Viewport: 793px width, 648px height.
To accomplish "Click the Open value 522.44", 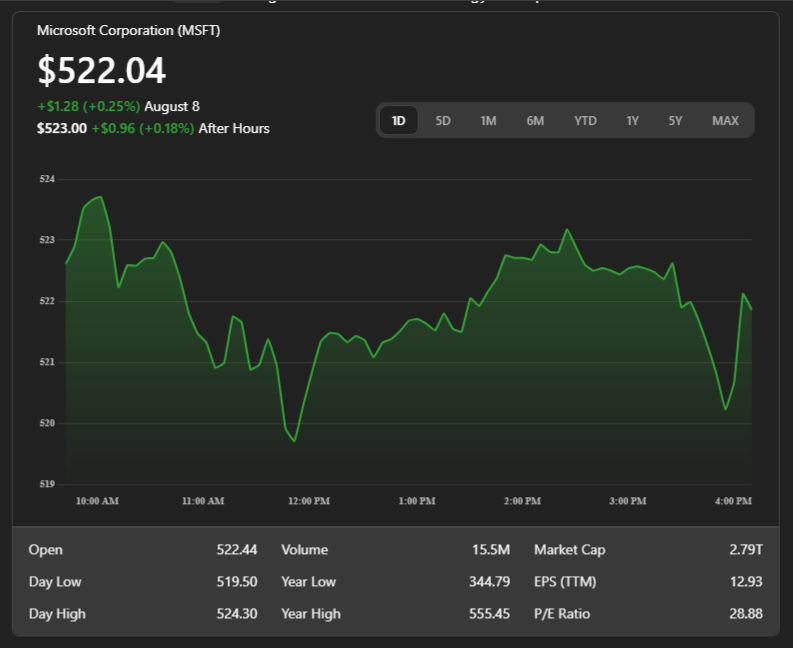I will pyautogui.click(x=236, y=550).
